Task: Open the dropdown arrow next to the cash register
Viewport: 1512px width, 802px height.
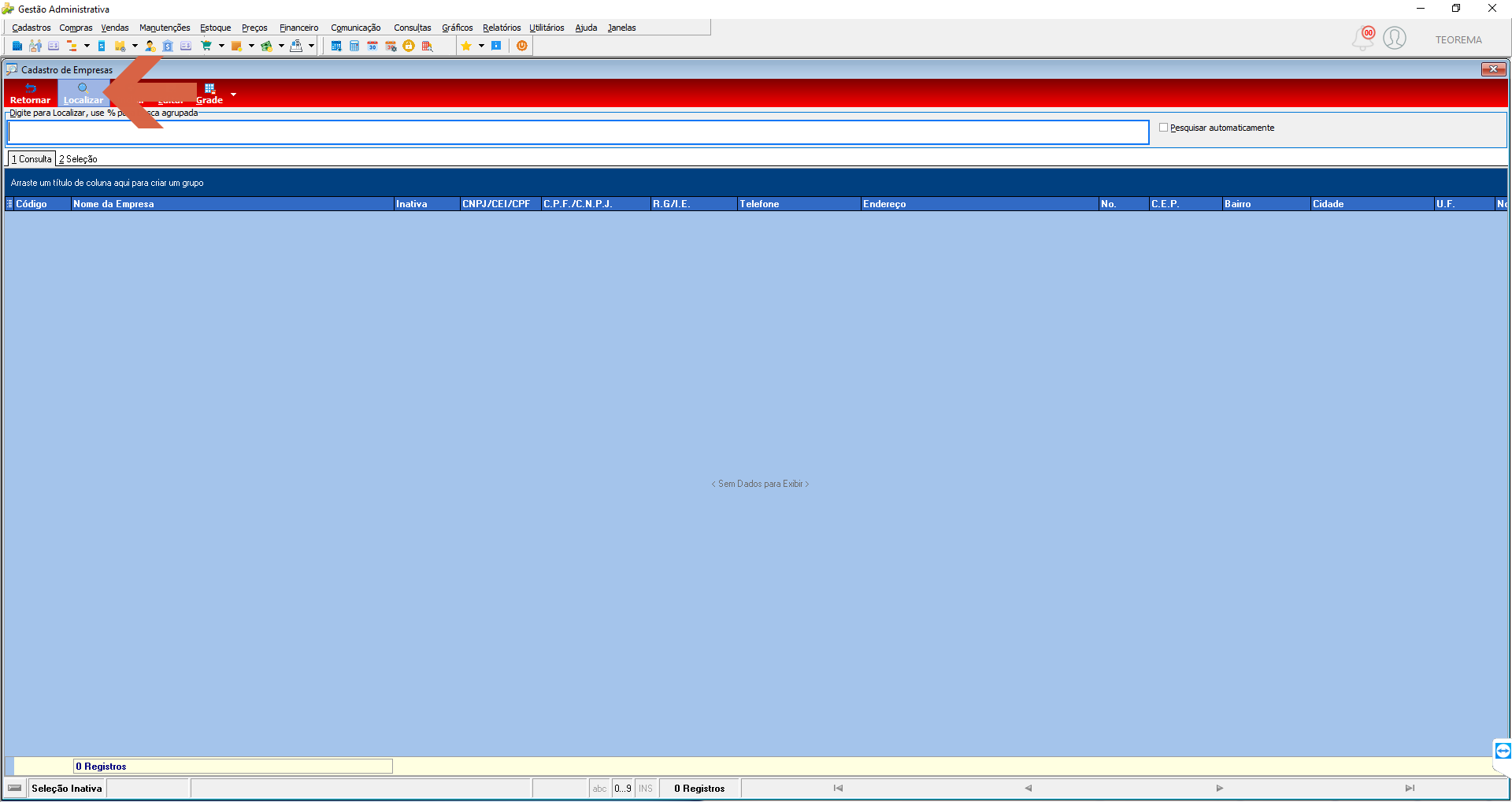Action: click(311, 46)
